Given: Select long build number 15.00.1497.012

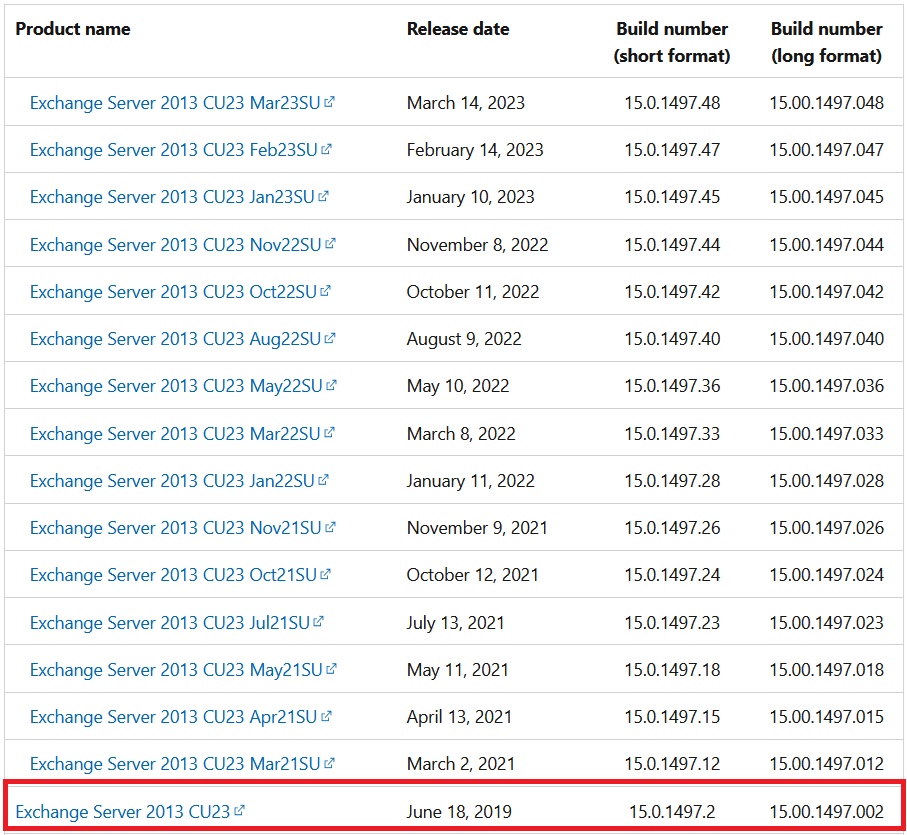Looking at the screenshot, I should [x=827, y=764].
